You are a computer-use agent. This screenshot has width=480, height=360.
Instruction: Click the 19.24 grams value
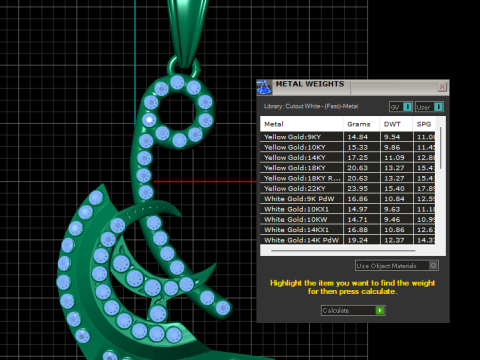point(357,240)
